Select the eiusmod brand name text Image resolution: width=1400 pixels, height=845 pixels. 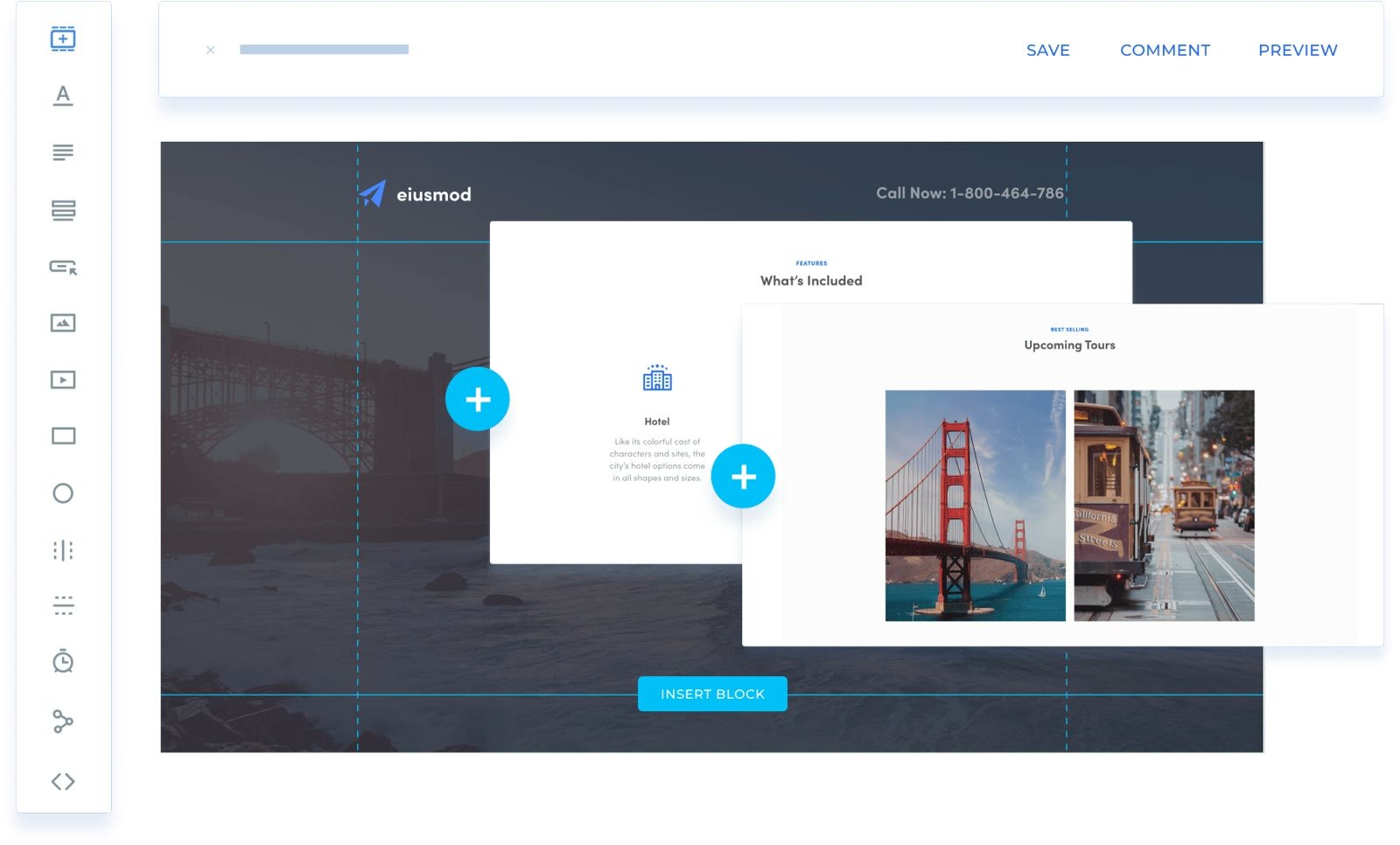click(434, 194)
